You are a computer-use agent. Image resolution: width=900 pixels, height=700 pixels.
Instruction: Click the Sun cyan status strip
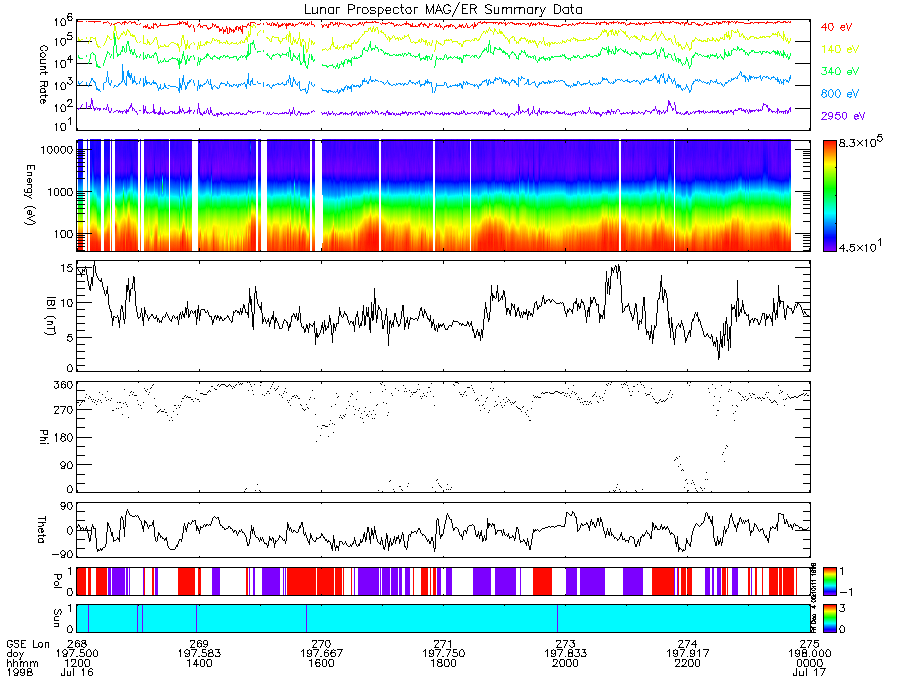click(443, 618)
